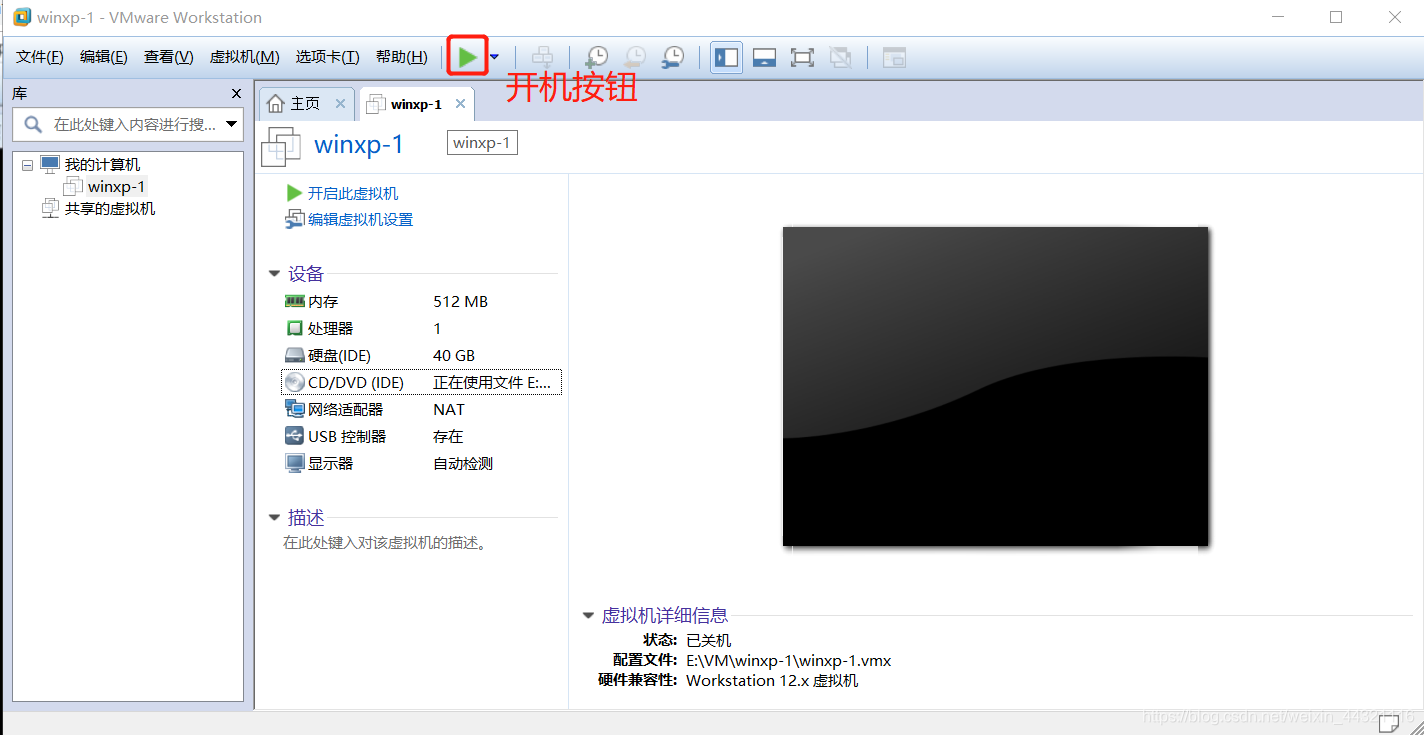
Task: Click the 开启此虚拟机 green arrow icon
Action: click(294, 193)
